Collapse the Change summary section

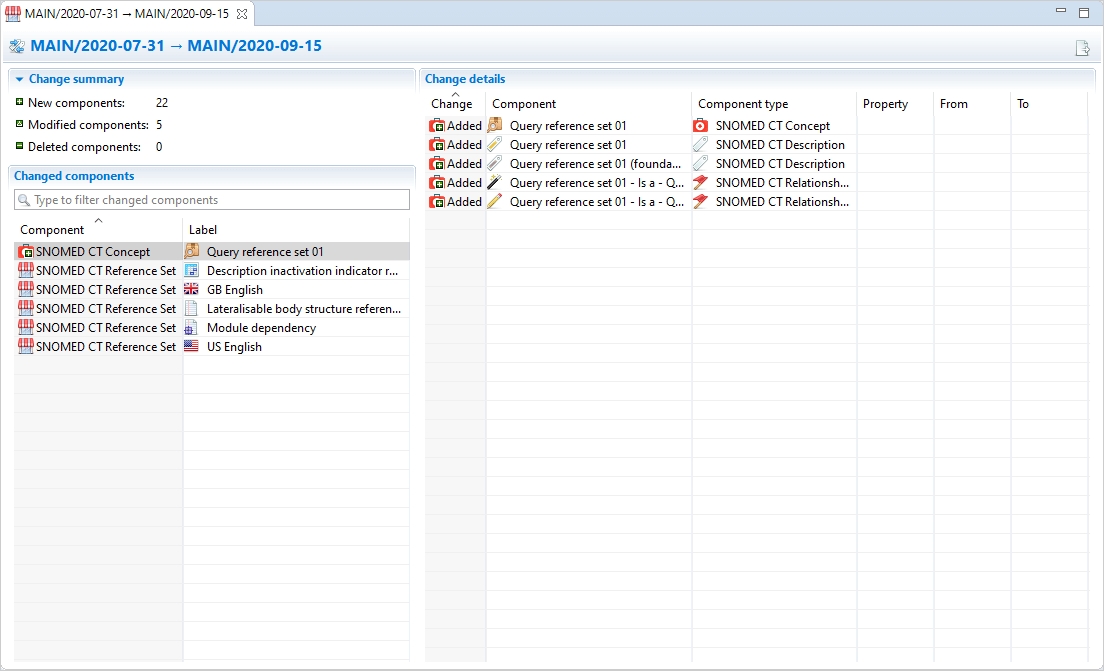click(x=19, y=79)
